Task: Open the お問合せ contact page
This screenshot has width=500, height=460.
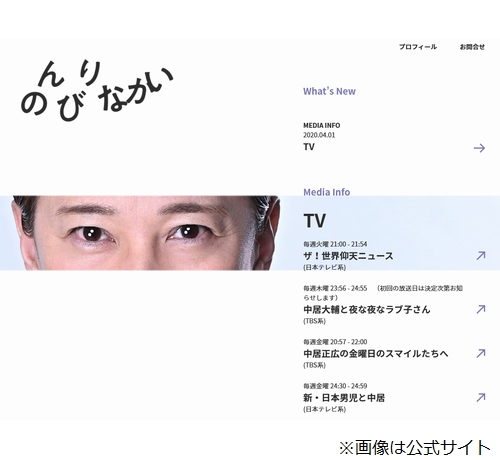Action: (x=472, y=47)
